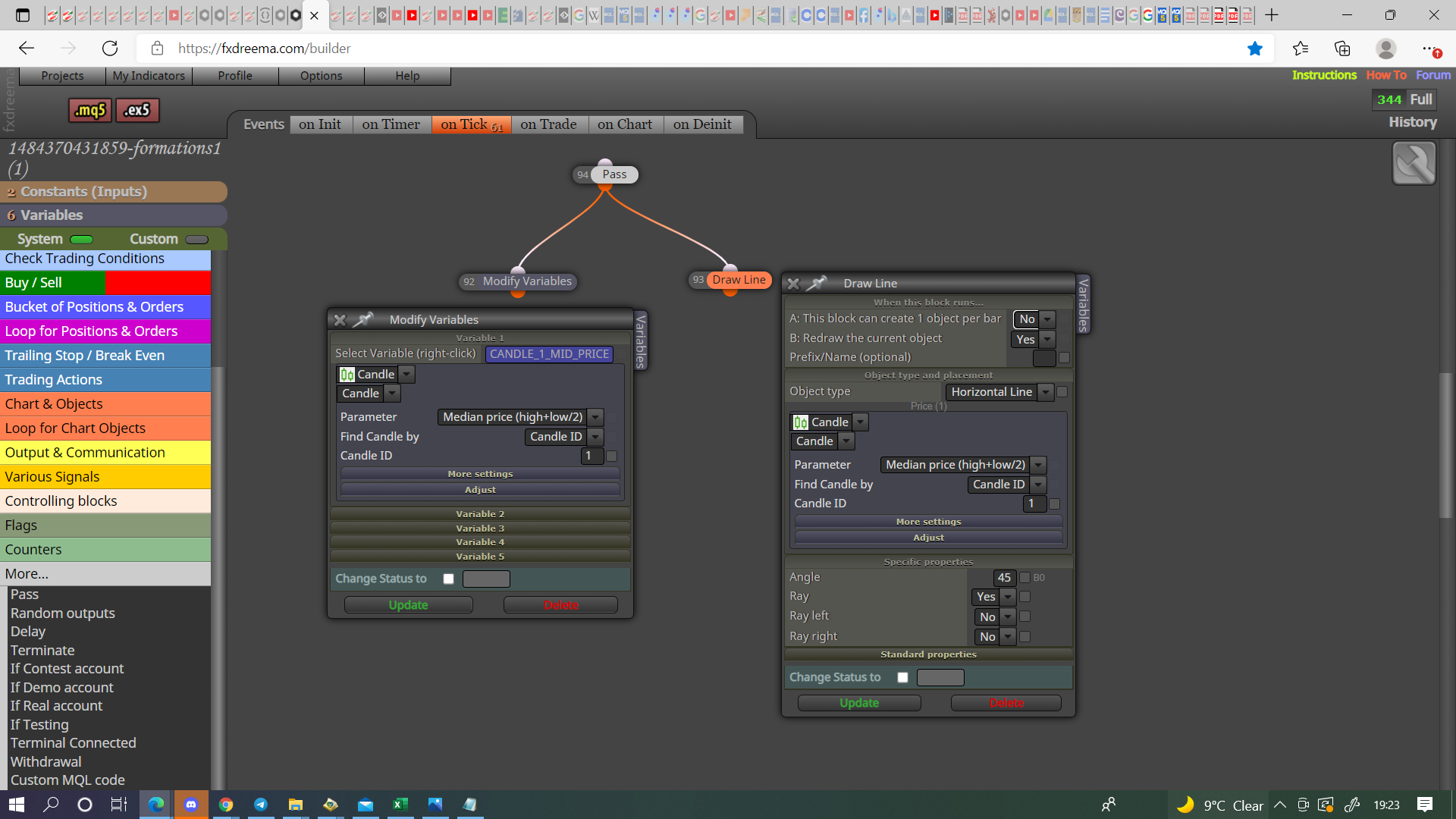
Task: Switch to the on Timer event tab
Action: pos(391,124)
